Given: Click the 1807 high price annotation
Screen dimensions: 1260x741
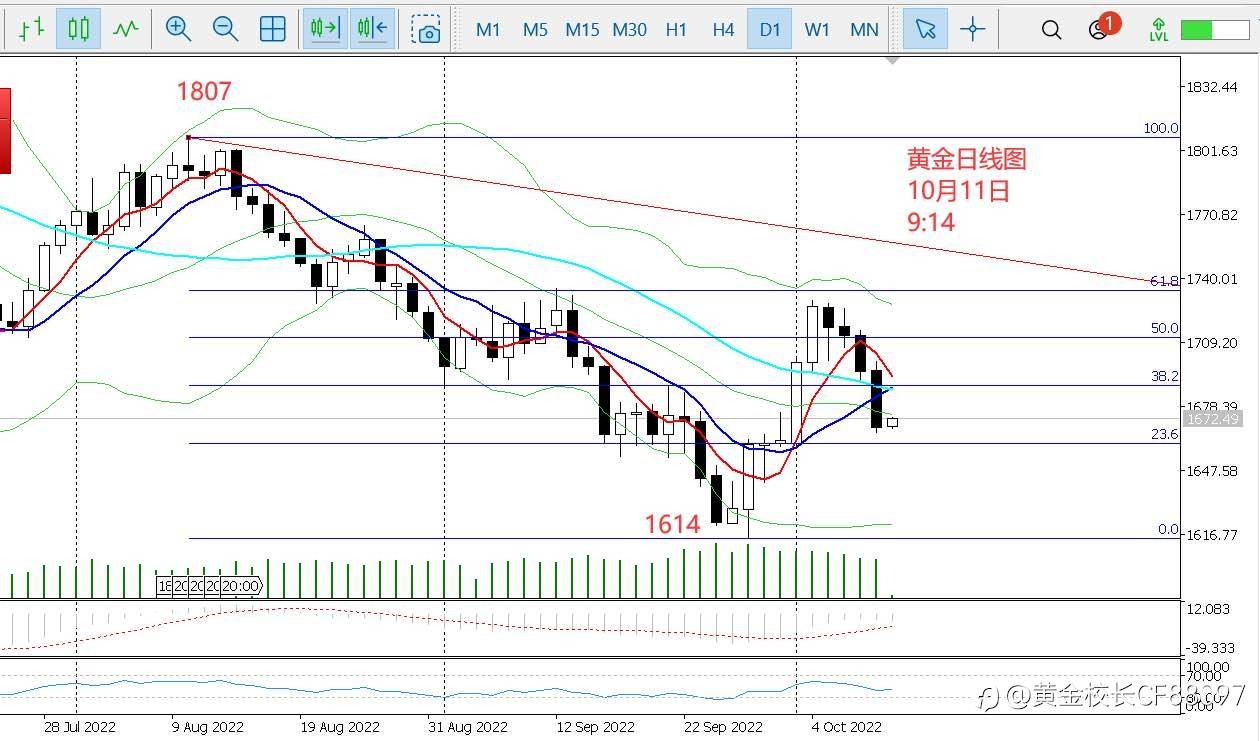Looking at the screenshot, I should pyautogui.click(x=204, y=92).
